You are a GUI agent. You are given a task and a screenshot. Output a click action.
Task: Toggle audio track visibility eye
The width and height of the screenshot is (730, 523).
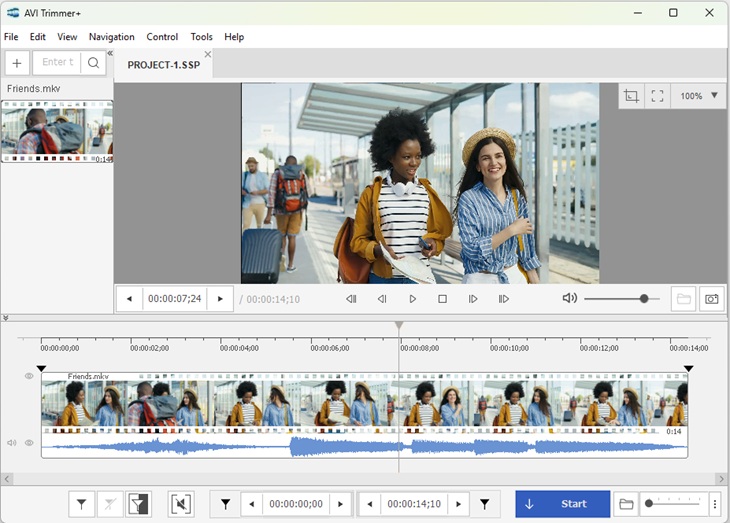29,442
